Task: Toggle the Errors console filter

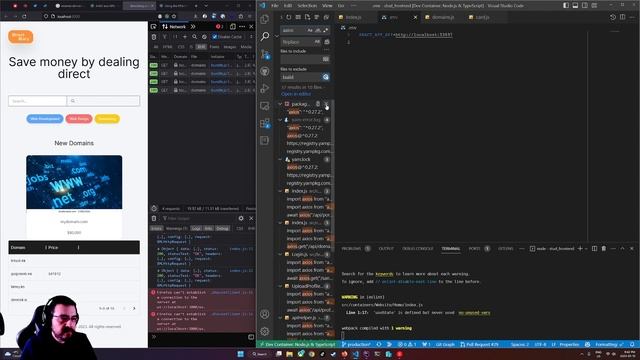Action: point(156,228)
